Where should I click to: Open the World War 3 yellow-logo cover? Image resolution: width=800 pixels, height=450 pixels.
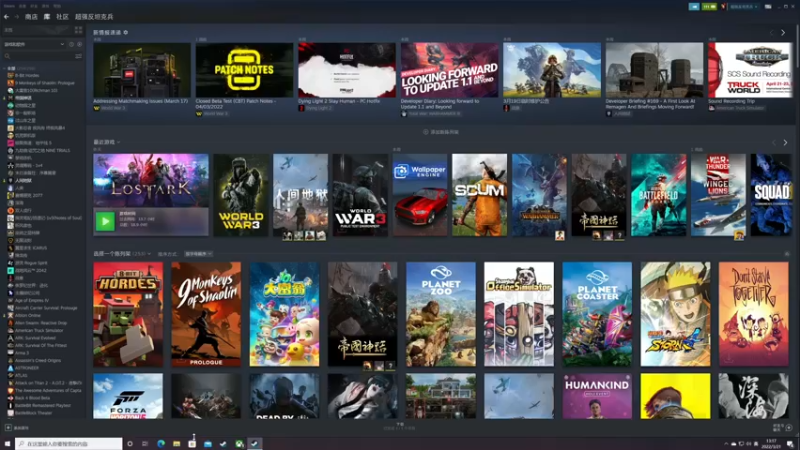(x=241, y=195)
